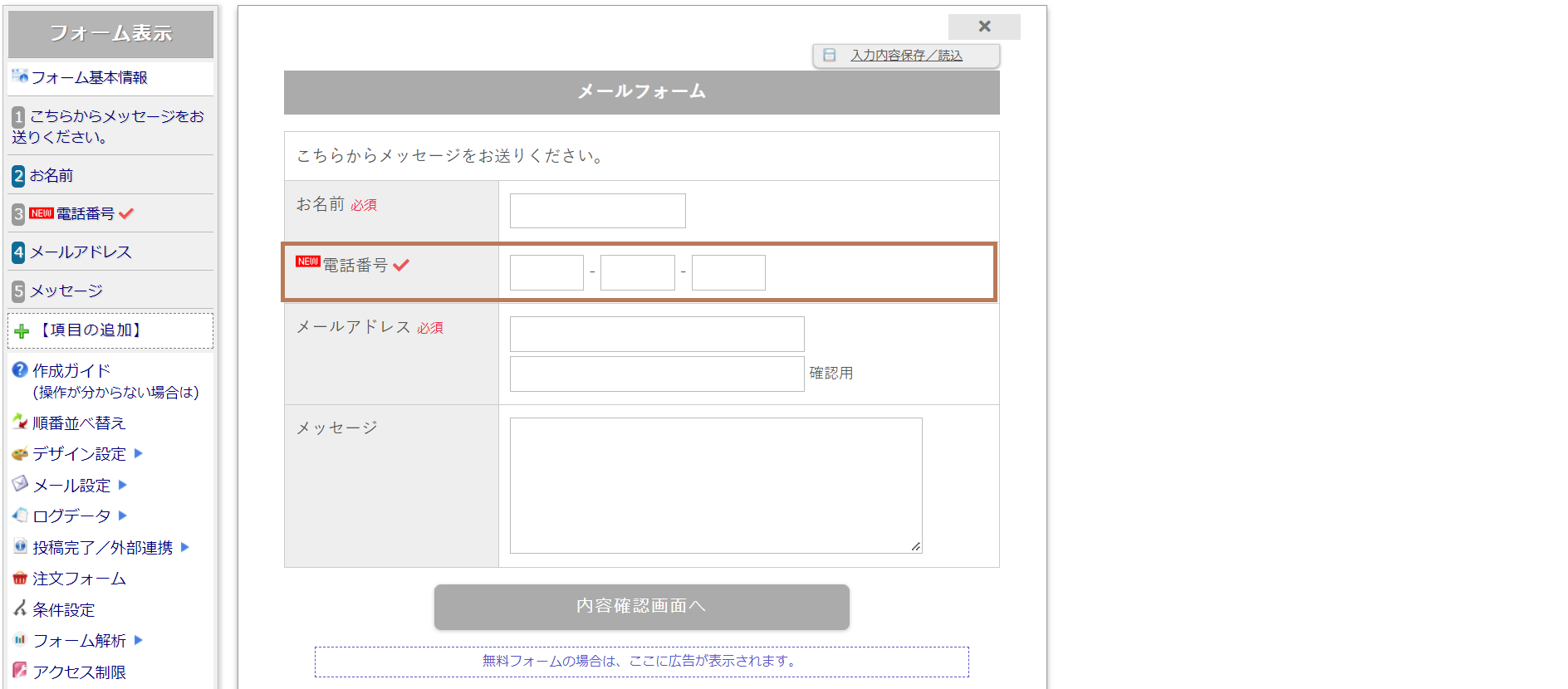
Task: Expand the 投稿完了／外部連携 submenu arrow
Action: coord(185,547)
